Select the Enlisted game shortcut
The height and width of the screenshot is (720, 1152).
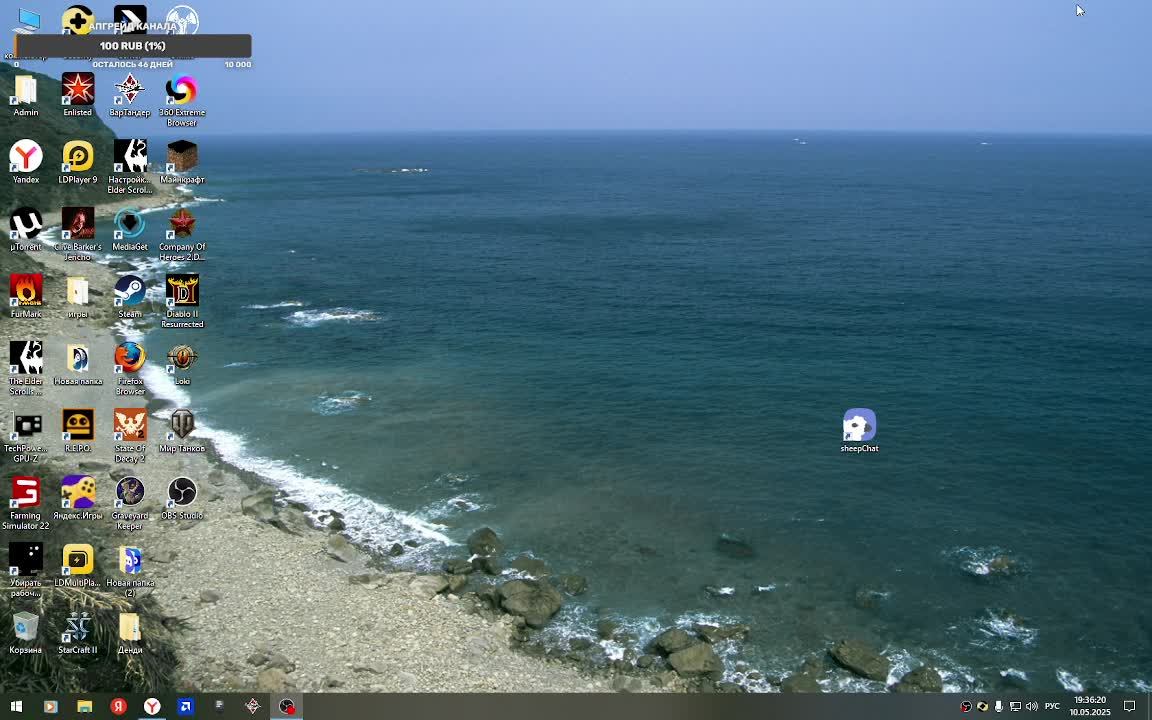coord(77,91)
